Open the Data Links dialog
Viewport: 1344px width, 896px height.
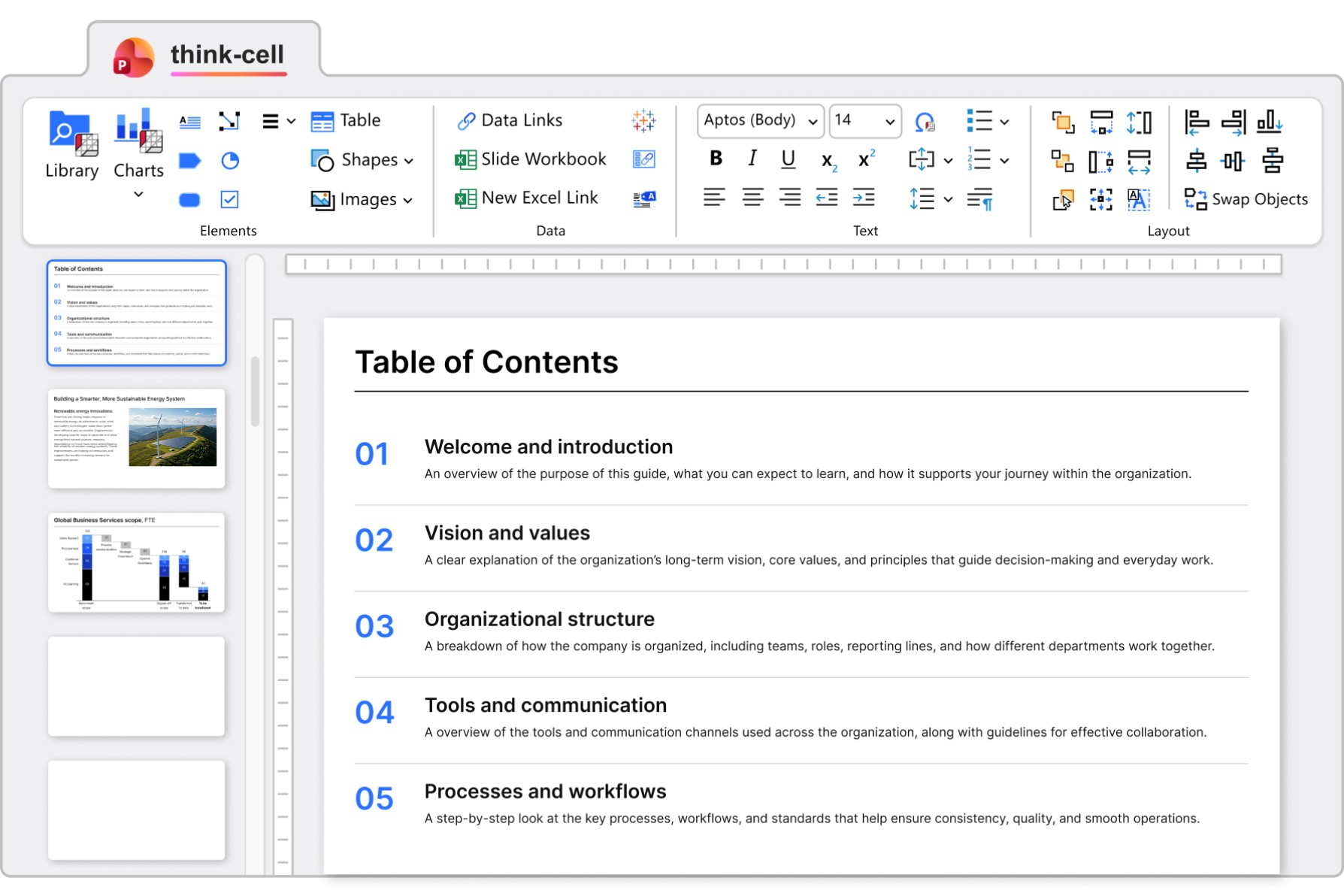(510, 120)
